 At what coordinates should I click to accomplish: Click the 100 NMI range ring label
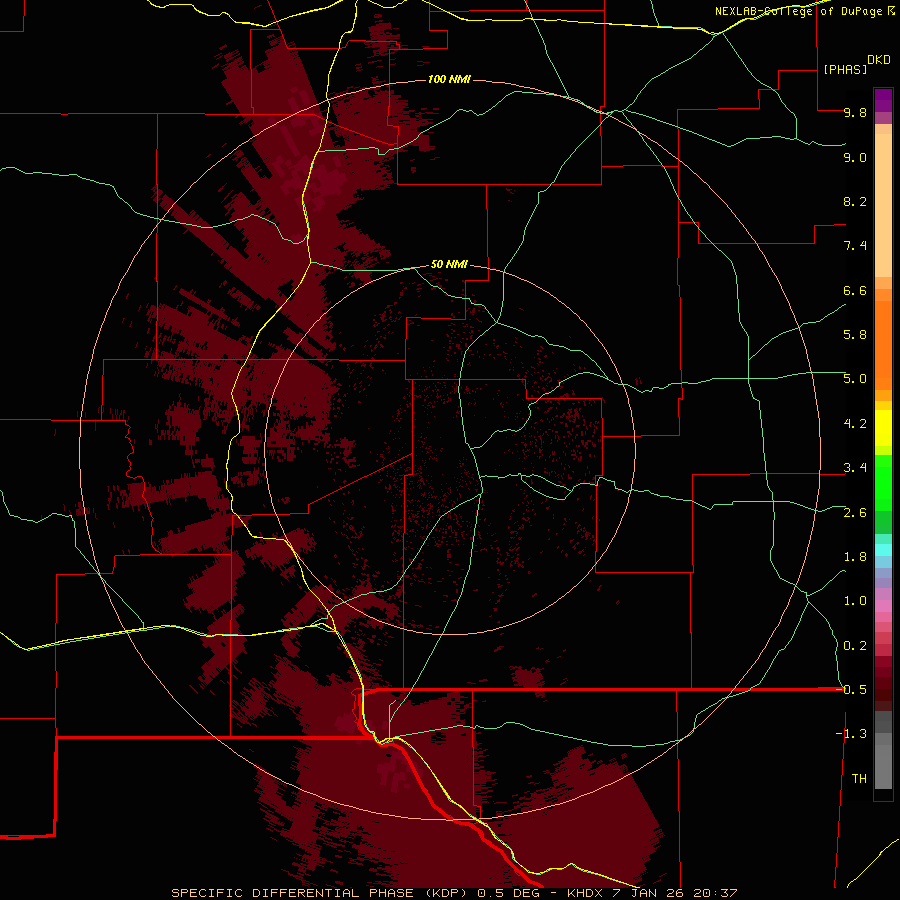(449, 79)
